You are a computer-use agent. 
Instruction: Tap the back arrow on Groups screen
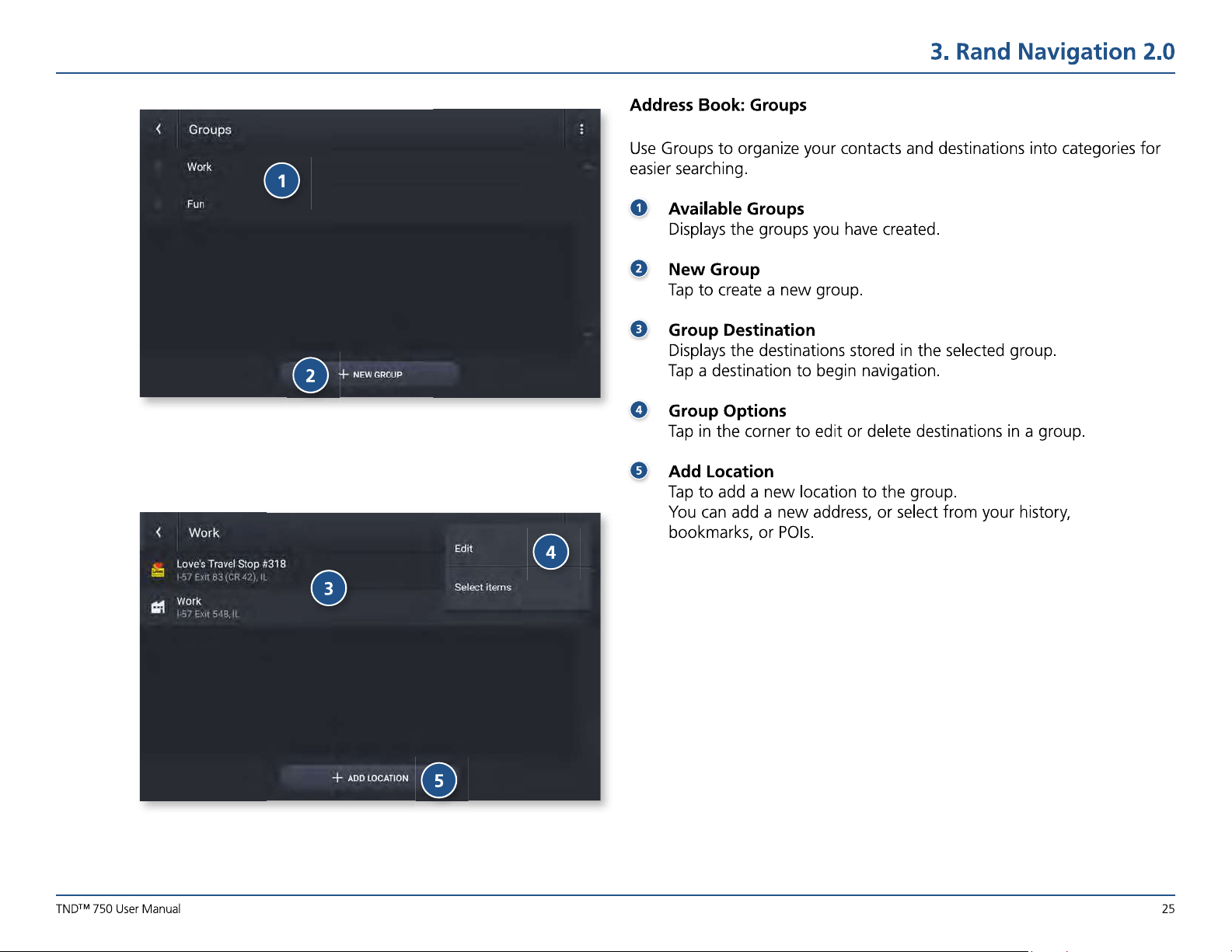pos(159,129)
